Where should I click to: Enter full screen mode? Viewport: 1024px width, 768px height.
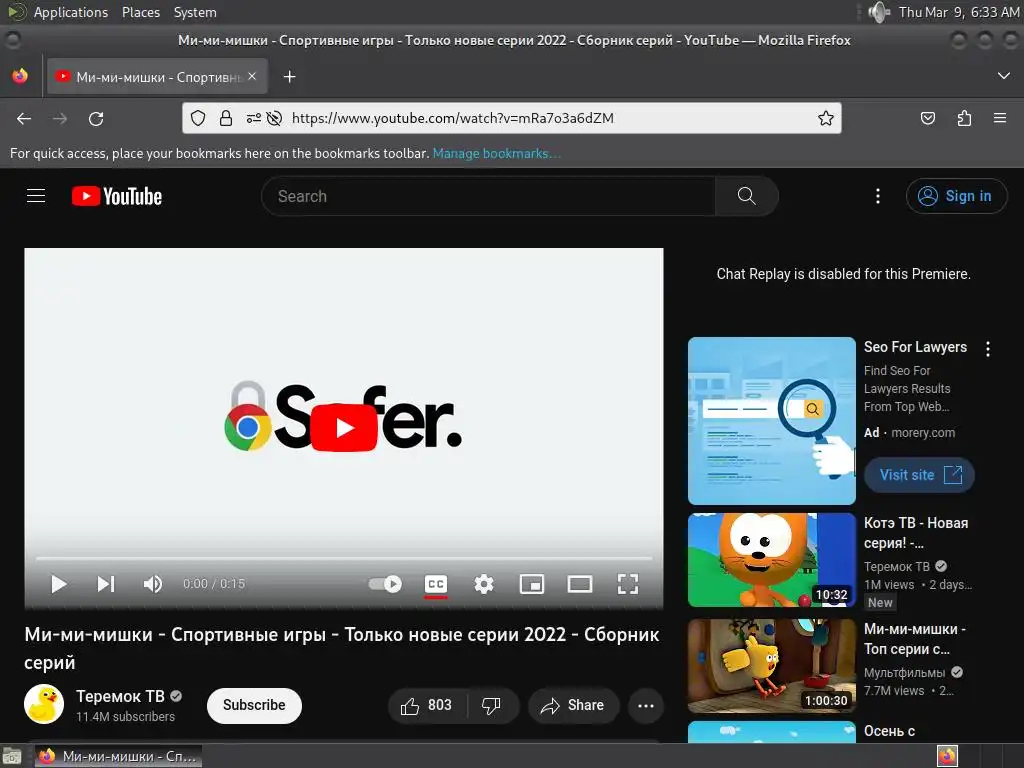(628, 584)
